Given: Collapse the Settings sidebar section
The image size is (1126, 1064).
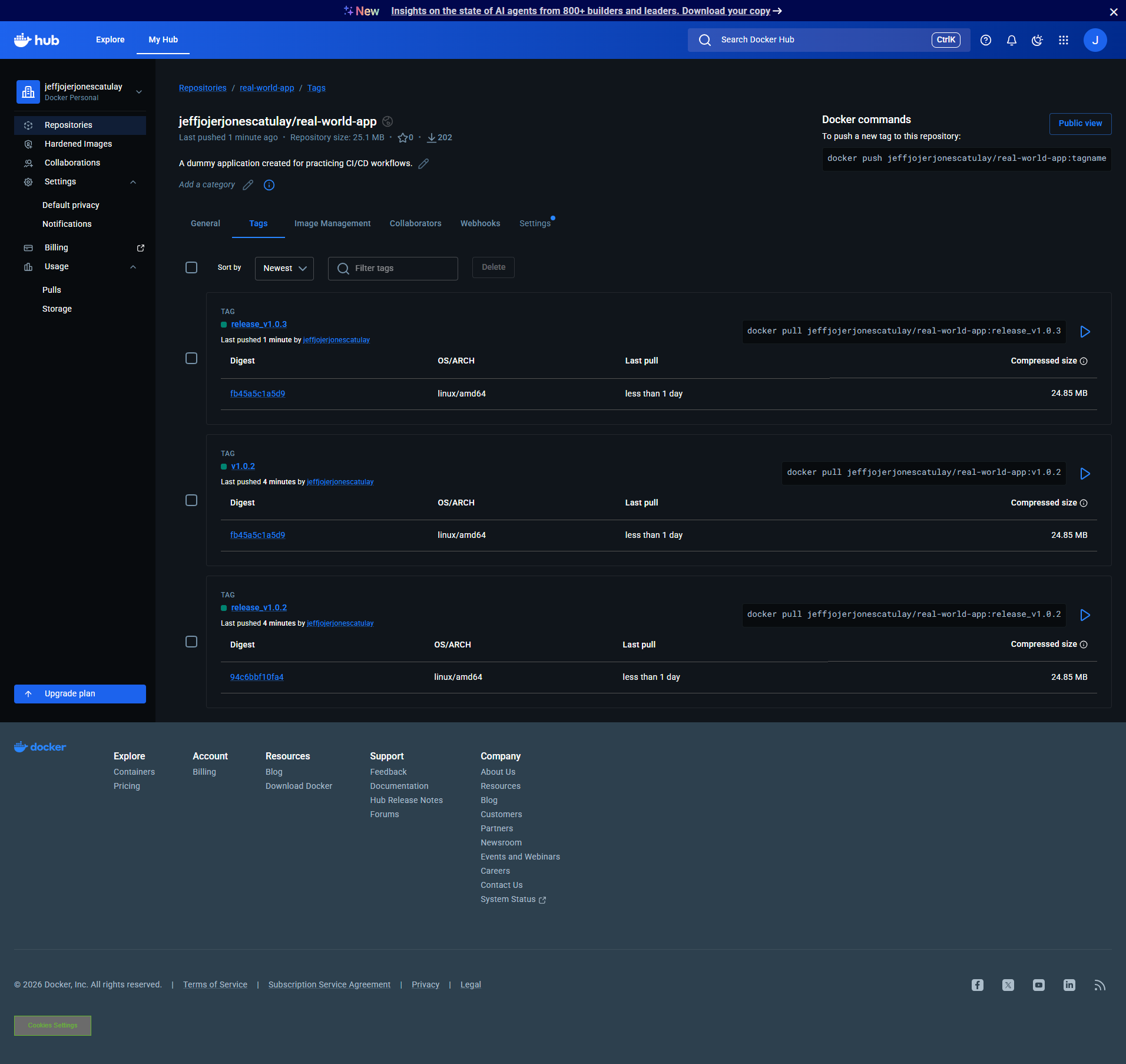Looking at the screenshot, I should click(133, 182).
